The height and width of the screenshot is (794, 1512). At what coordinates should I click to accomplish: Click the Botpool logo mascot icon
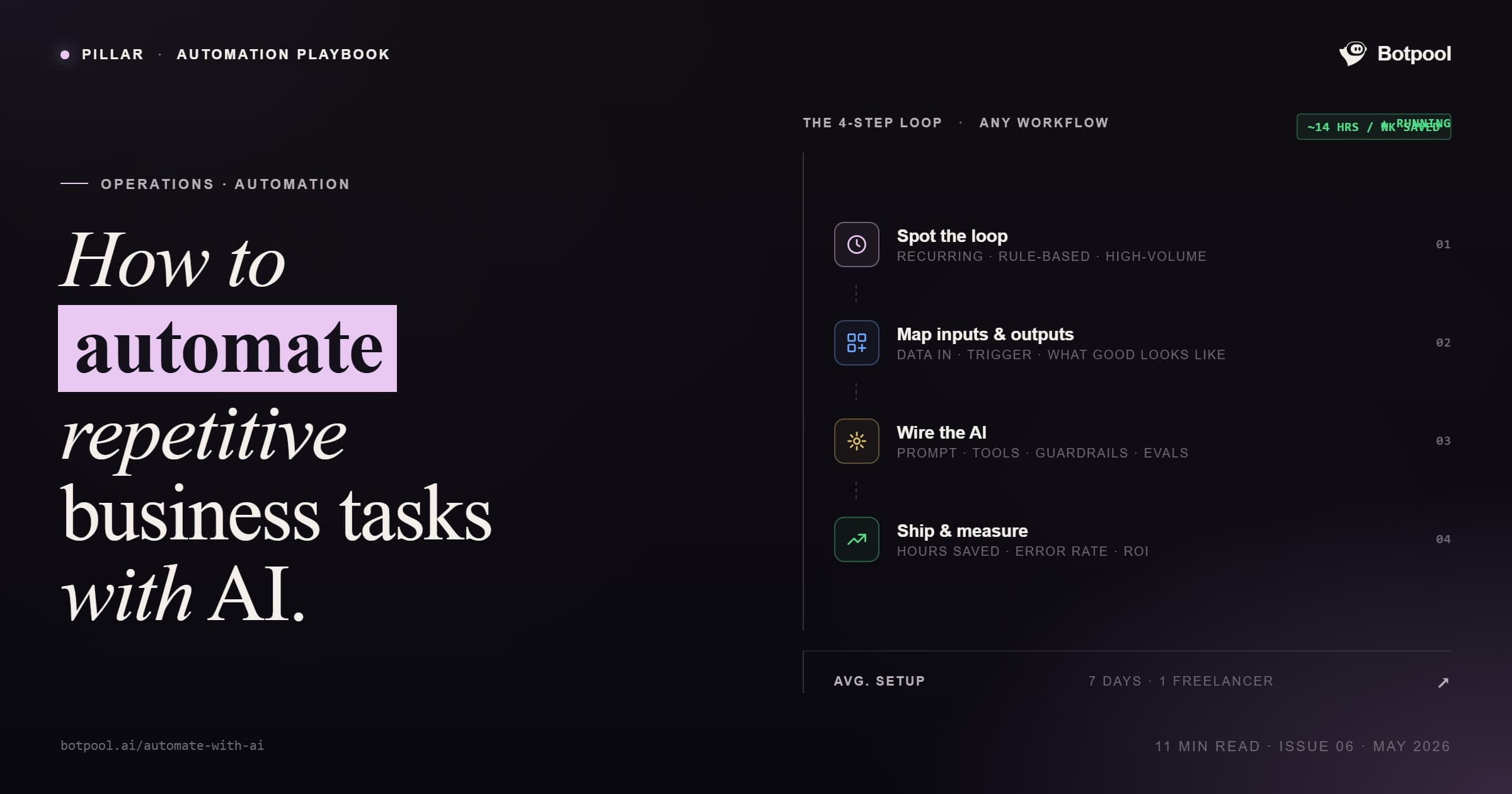tap(1353, 54)
